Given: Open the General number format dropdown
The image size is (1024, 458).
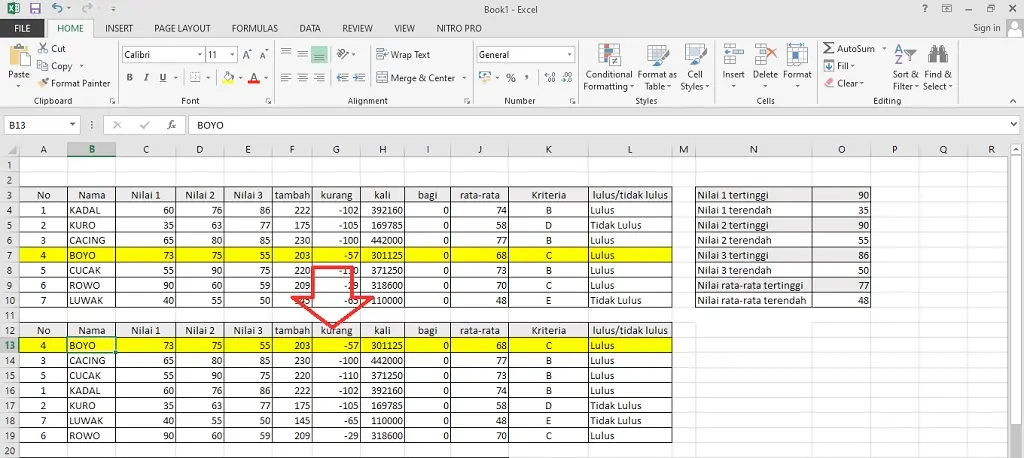Looking at the screenshot, I should (569, 55).
